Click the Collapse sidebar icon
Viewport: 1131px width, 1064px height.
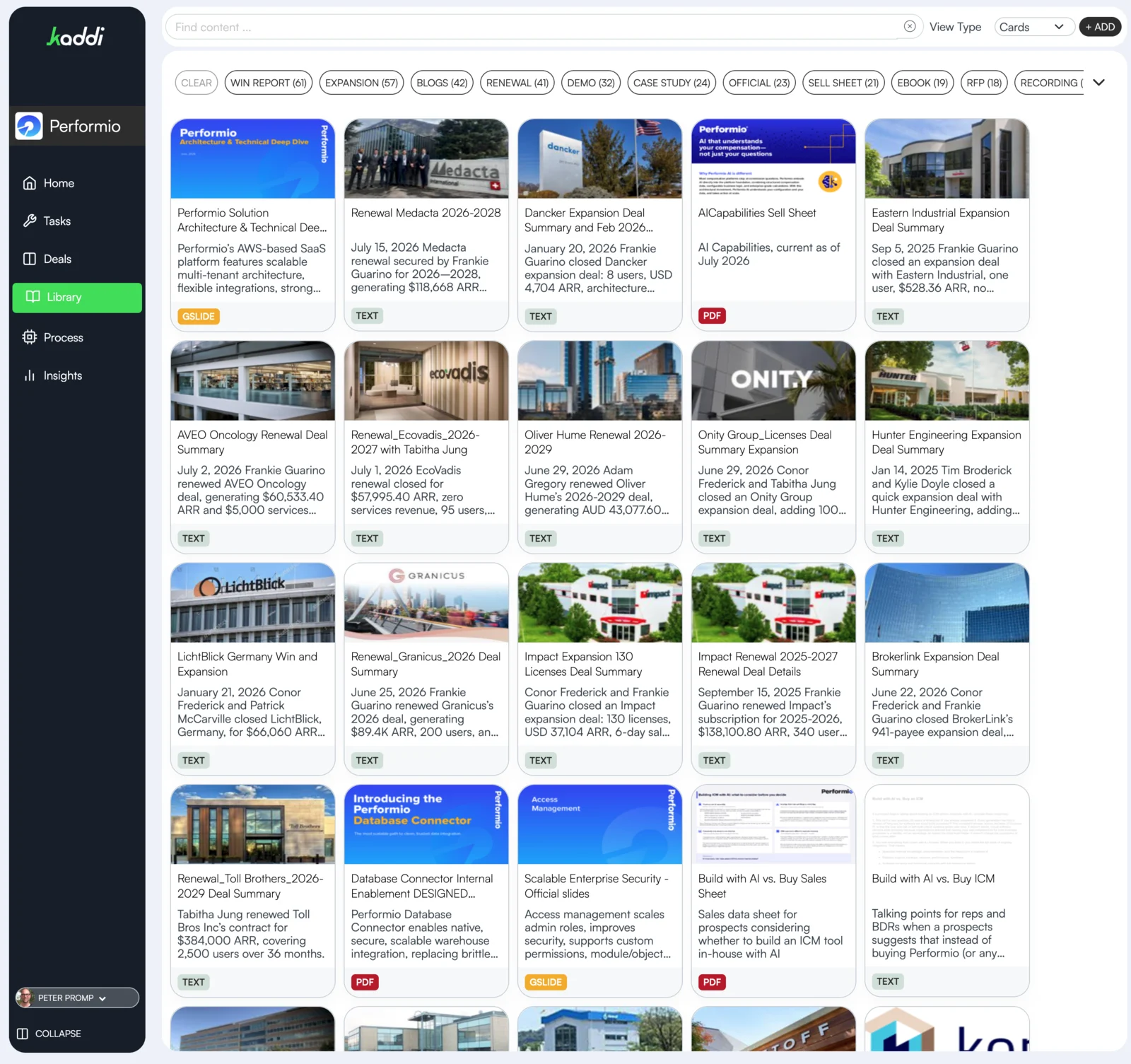pos(23,1034)
